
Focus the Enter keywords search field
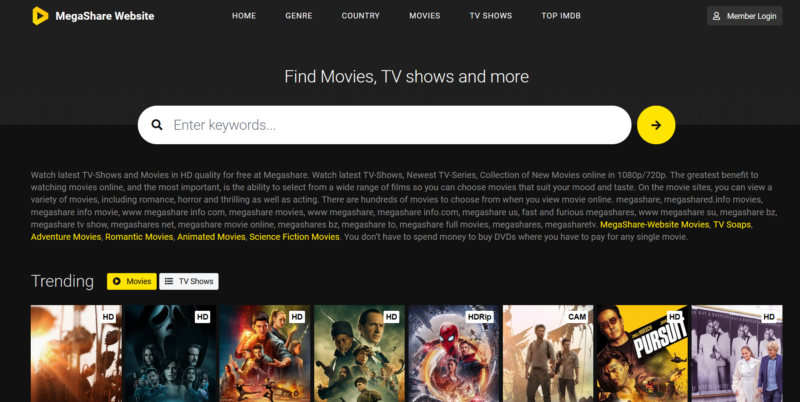click(x=384, y=125)
